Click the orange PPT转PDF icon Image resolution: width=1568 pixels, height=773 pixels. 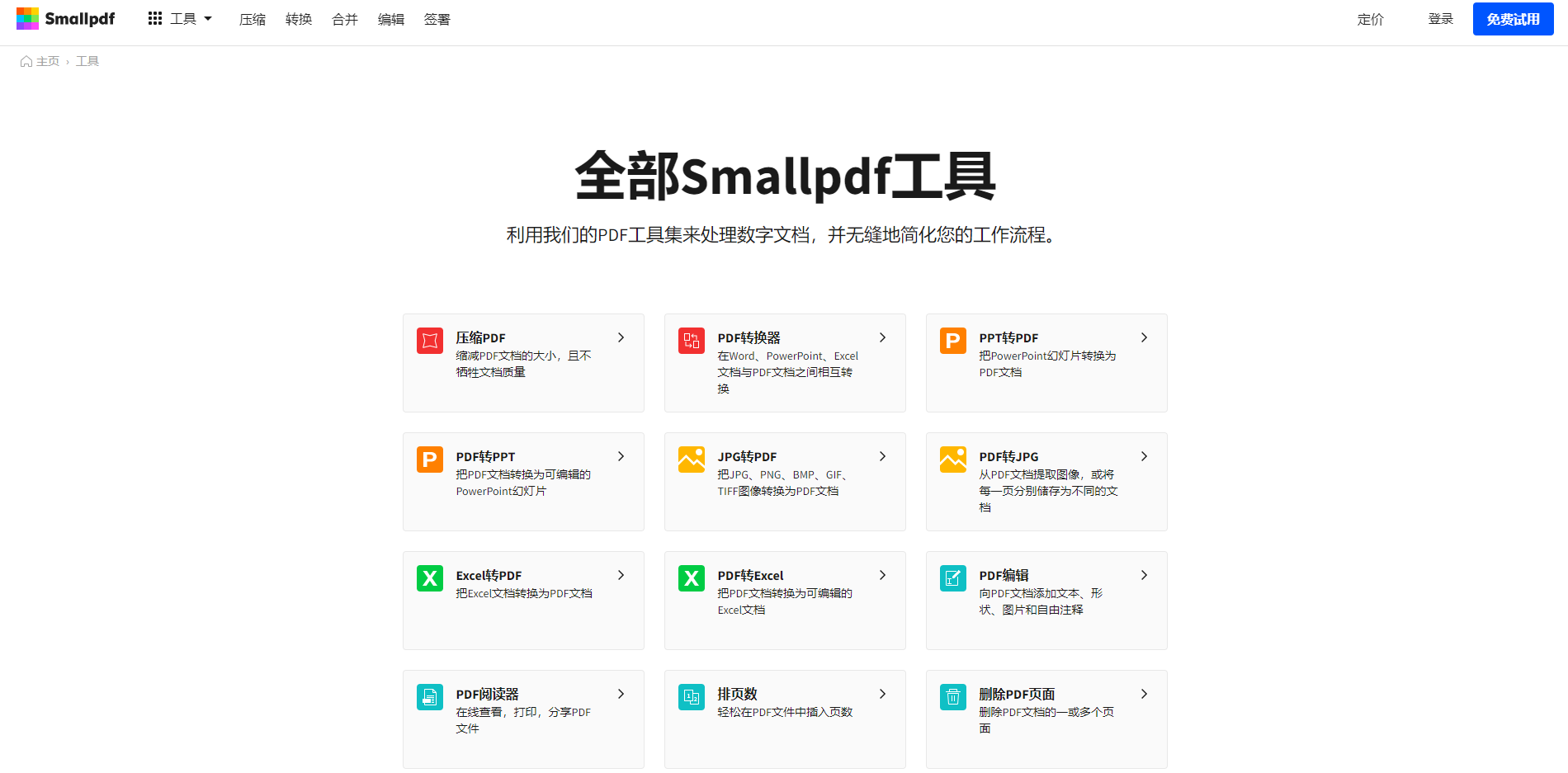(952, 340)
